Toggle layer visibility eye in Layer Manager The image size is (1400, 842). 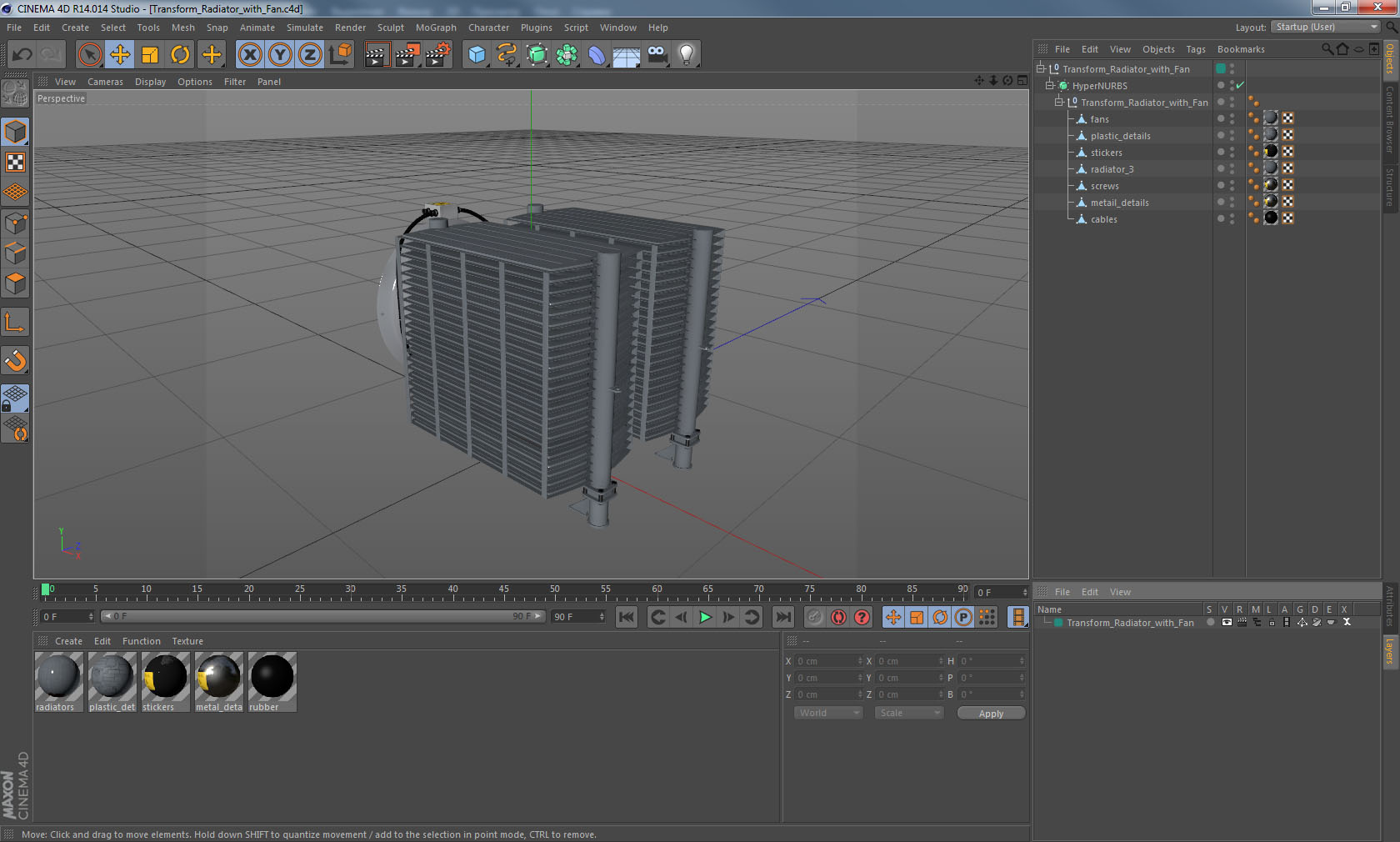pyautogui.click(x=1227, y=623)
